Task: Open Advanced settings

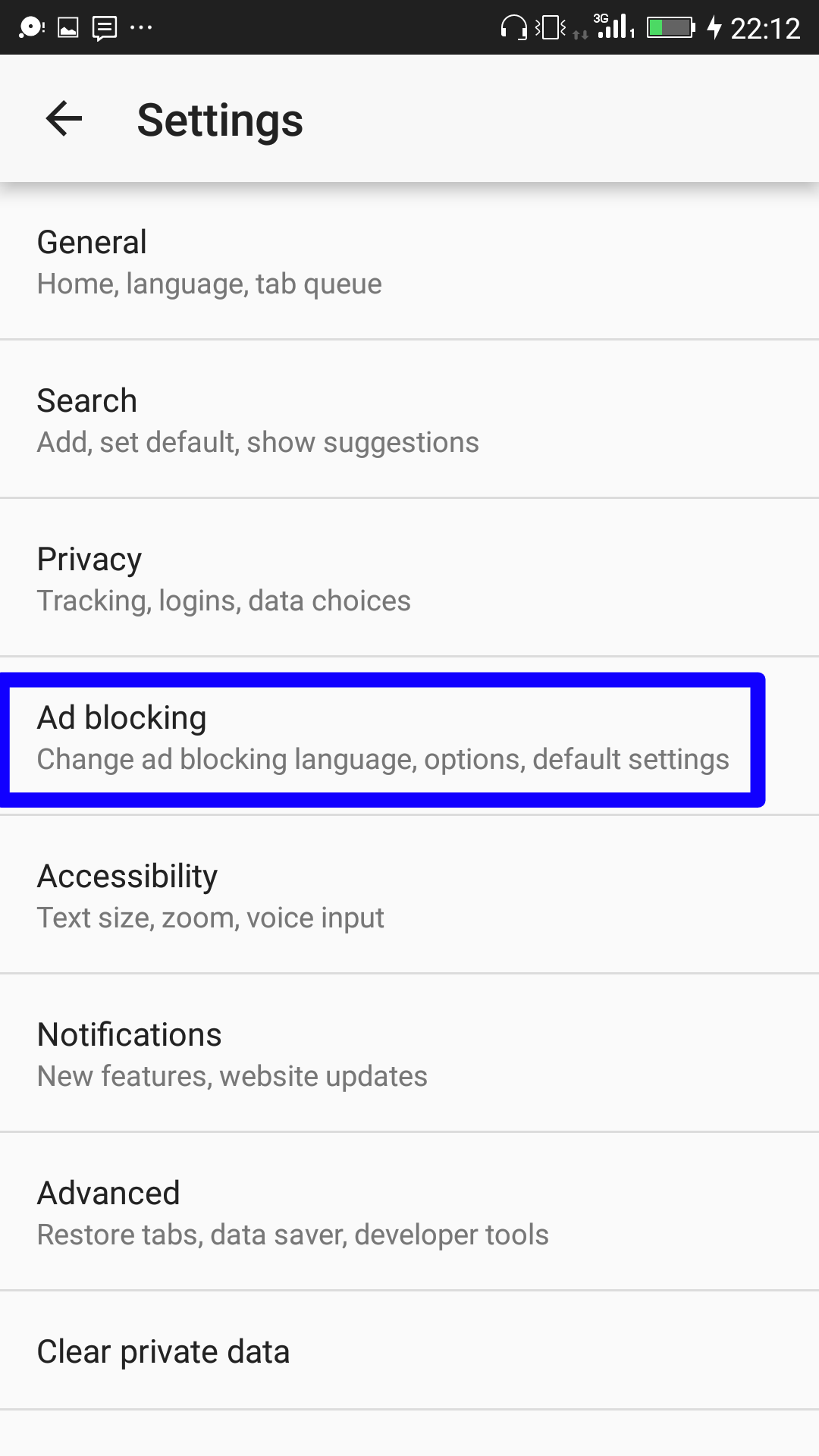Action: coord(409,1212)
